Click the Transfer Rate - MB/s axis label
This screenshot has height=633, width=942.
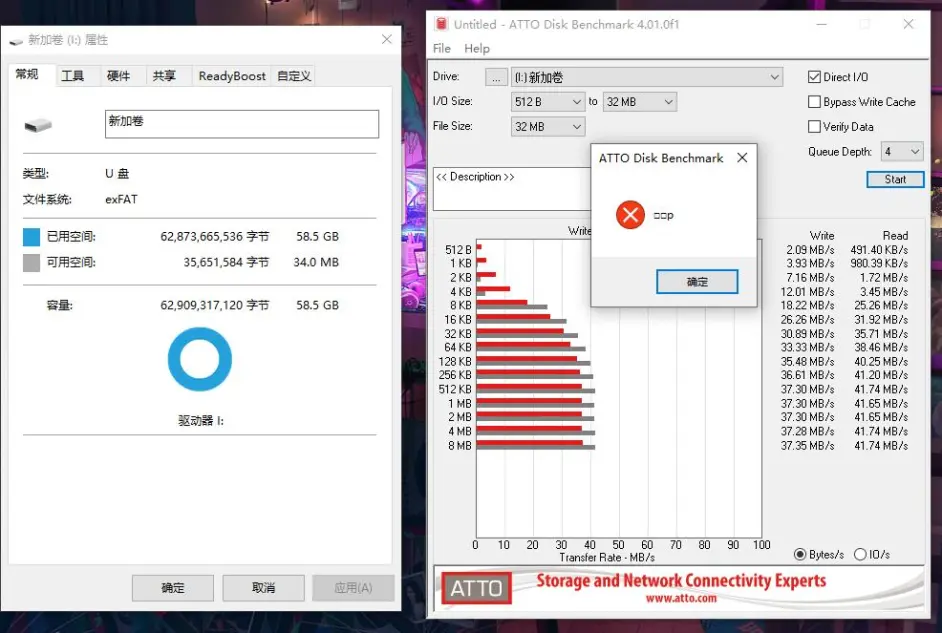(607, 557)
